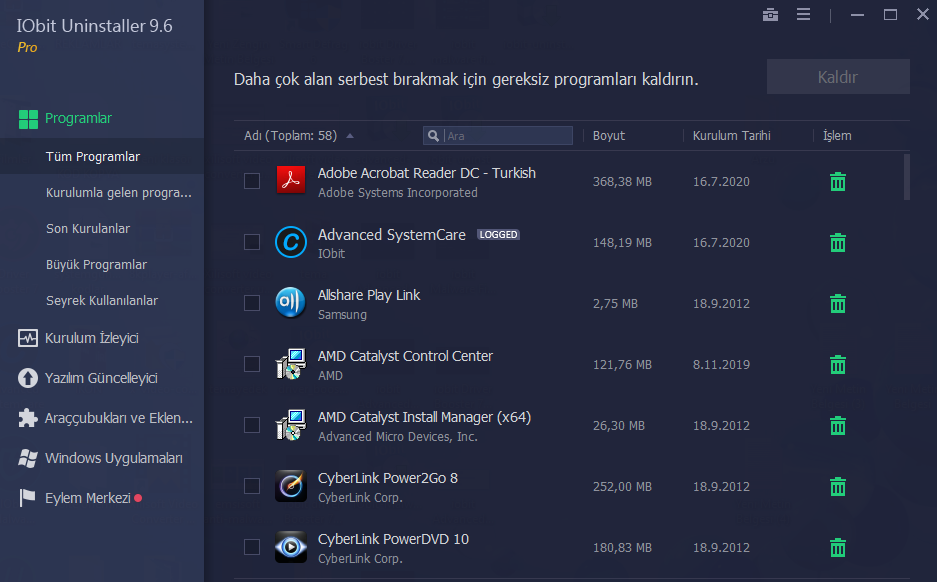Click the İşlem column header
This screenshot has height=582, width=937.
tap(837, 136)
